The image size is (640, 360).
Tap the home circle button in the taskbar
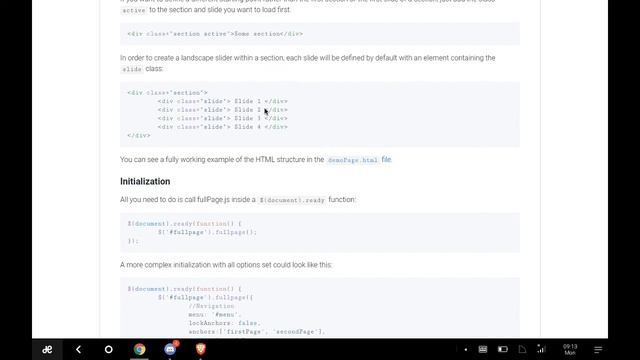pos(109,349)
